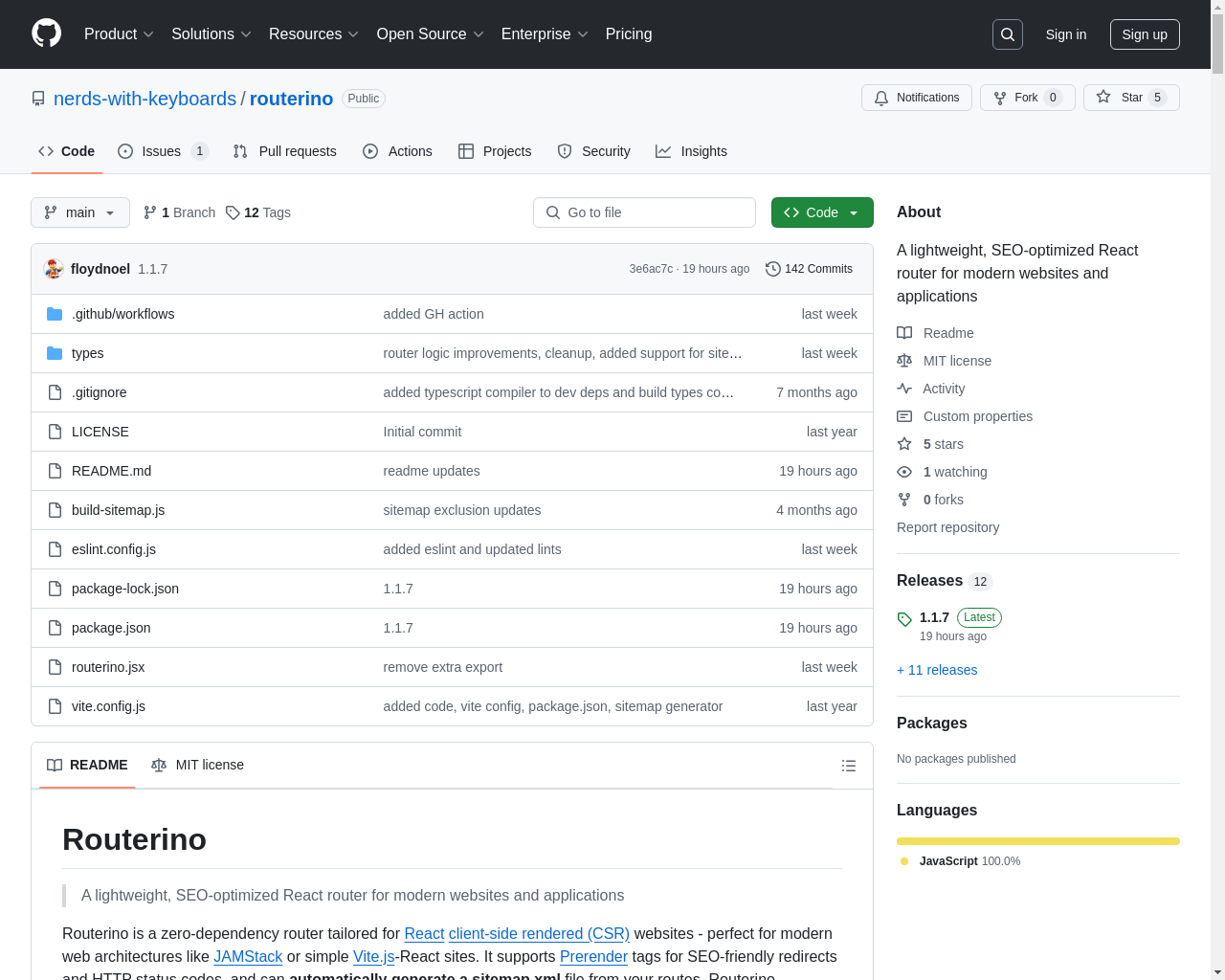This screenshot has width=1225, height=980.
Task: Expand the Resources menu
Action: click(314, 34)
